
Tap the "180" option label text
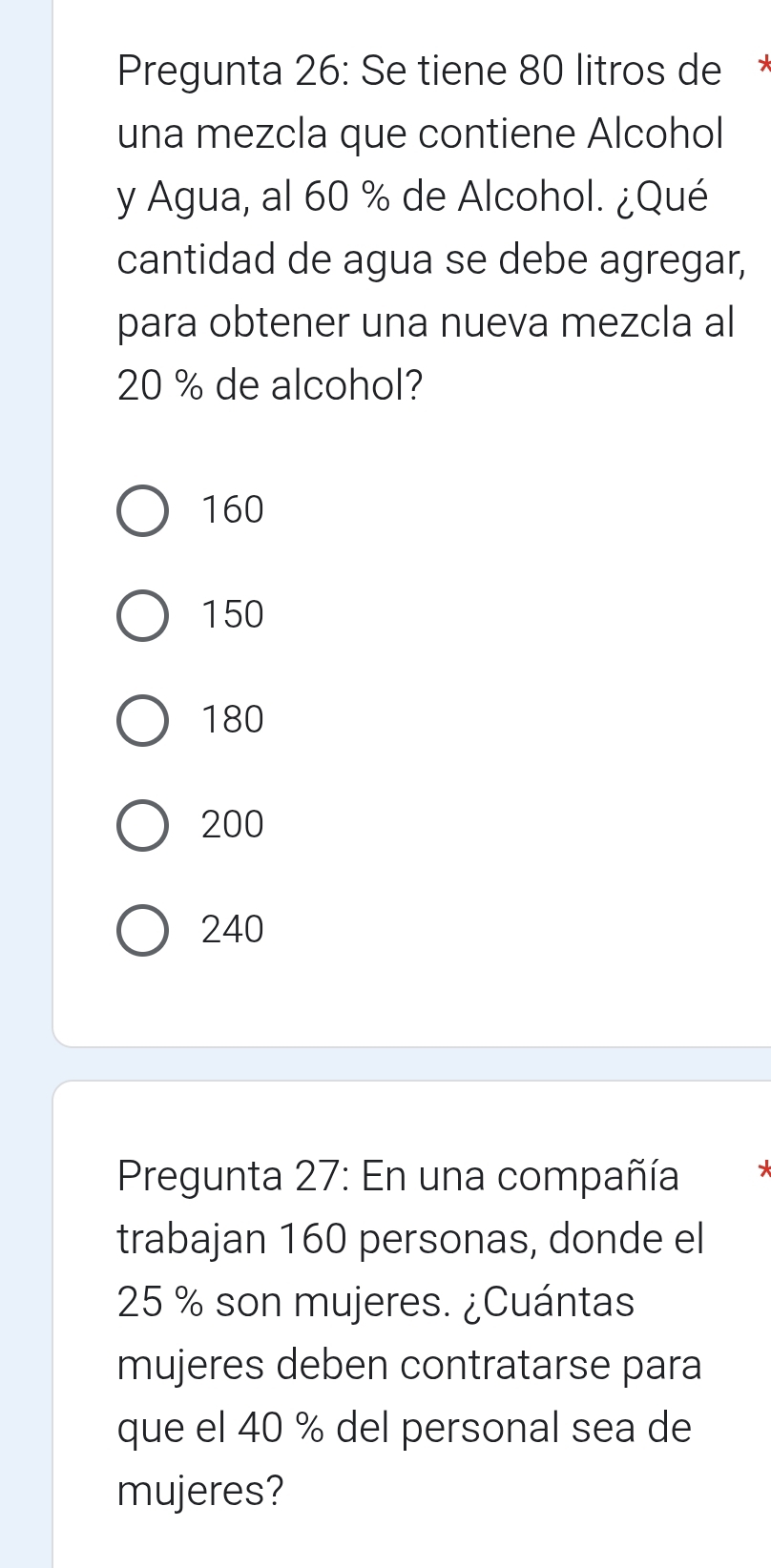click(x=233, y=720)
